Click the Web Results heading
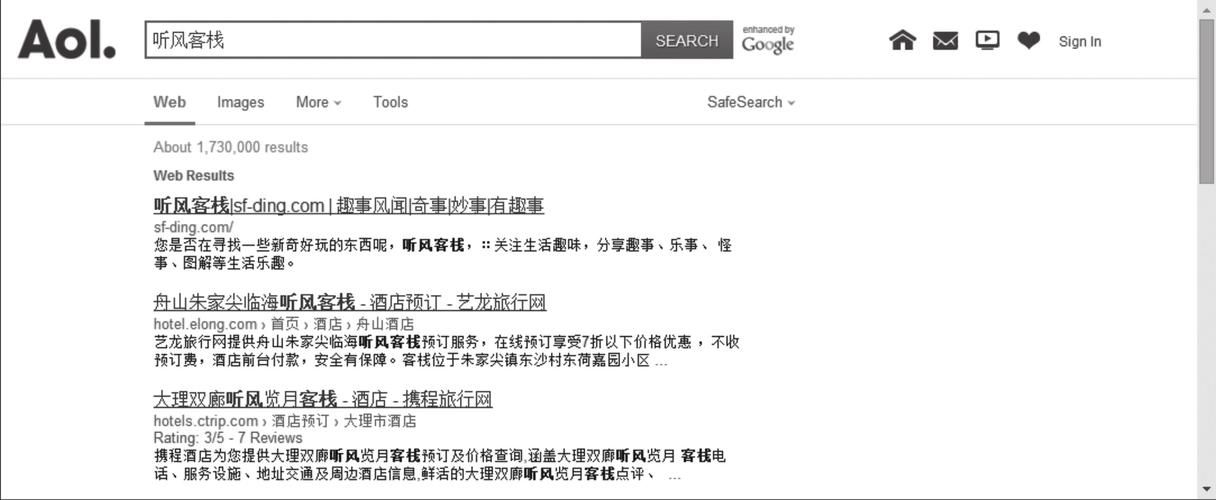The width and height of the screenshot is (1216, 500). [x=194, y=175]
